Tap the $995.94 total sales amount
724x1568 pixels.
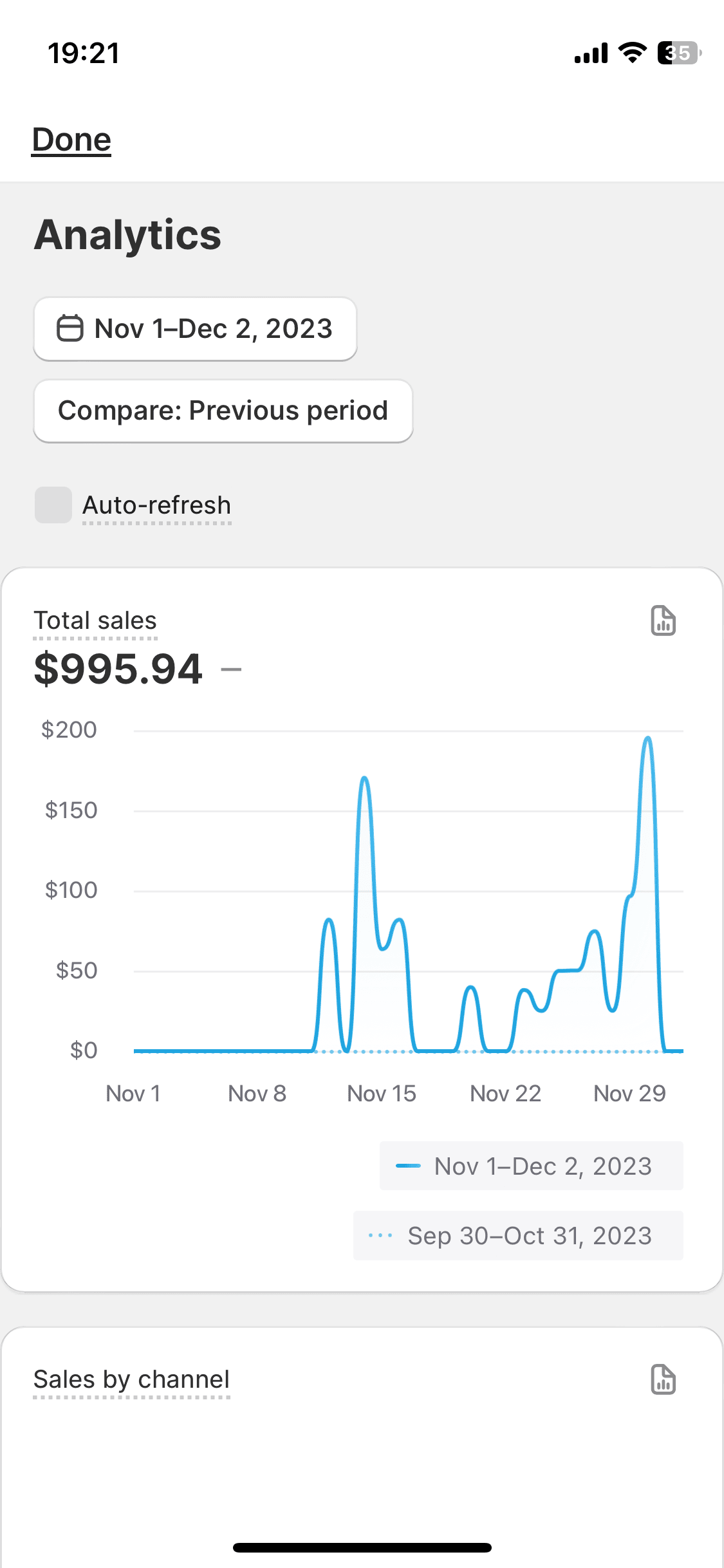click(x=118, y=669)
